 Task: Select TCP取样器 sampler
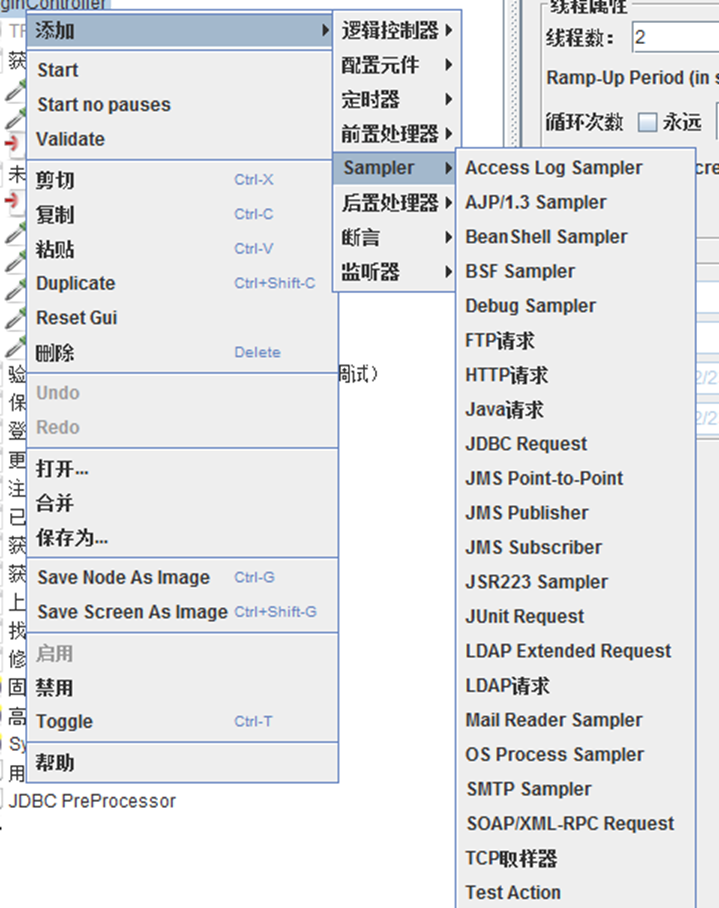pyautogui.click(x=576, y=858)
